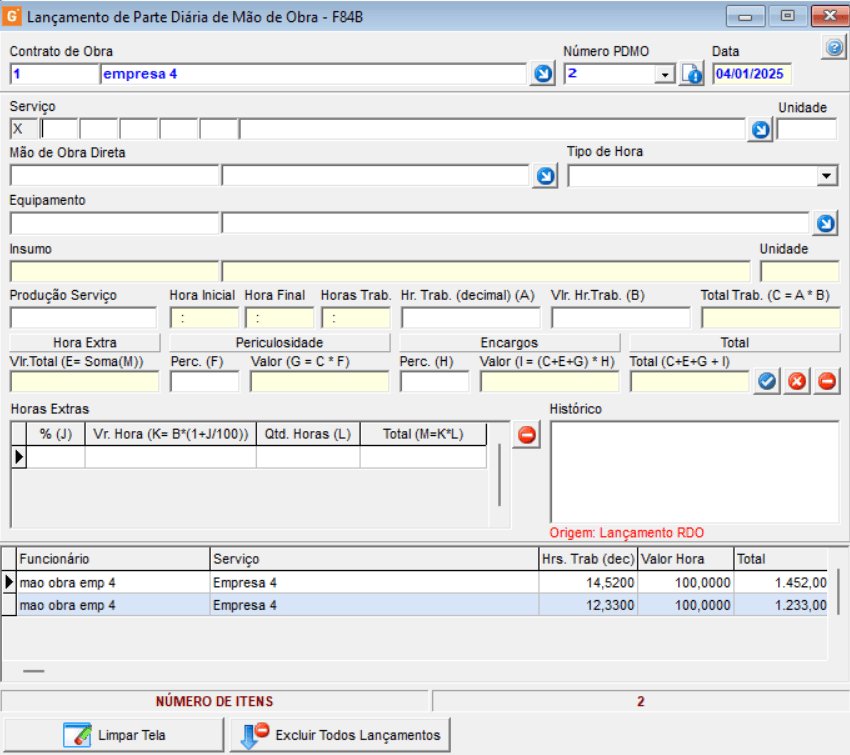Click the Total cell 1.452,00
850x755 pixels.
pos(781,583)
